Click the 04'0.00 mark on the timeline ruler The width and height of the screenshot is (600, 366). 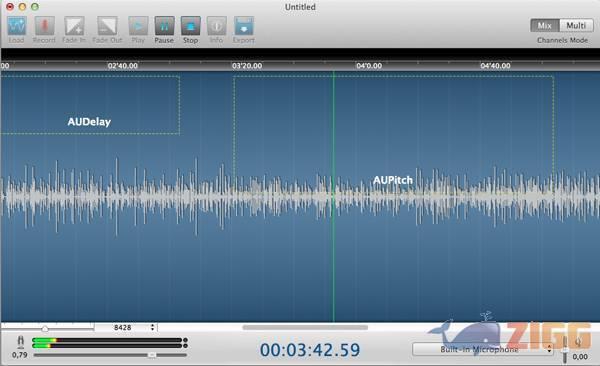tap(369, 66)
